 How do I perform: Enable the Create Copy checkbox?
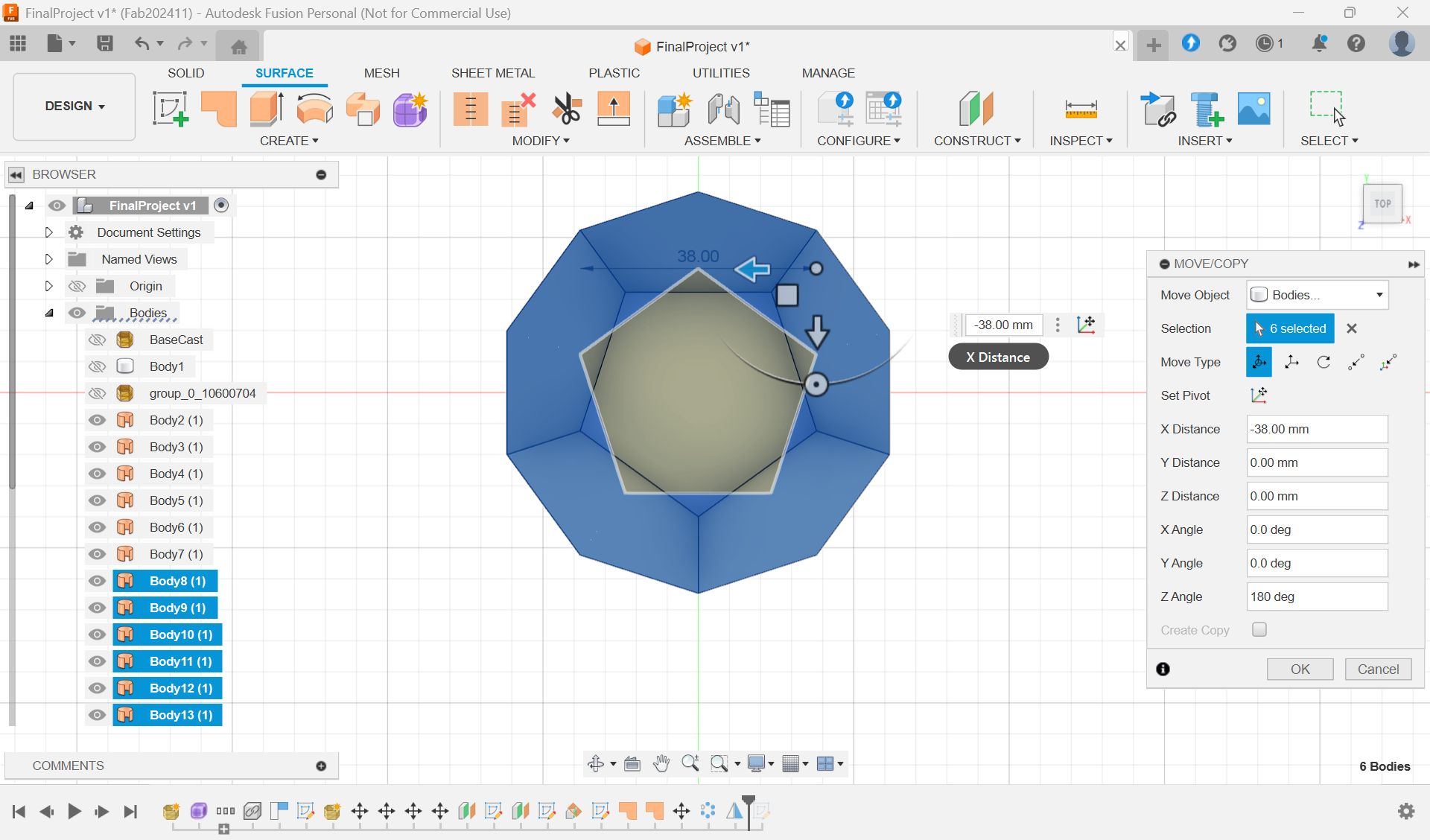(x=1259, y=629)
